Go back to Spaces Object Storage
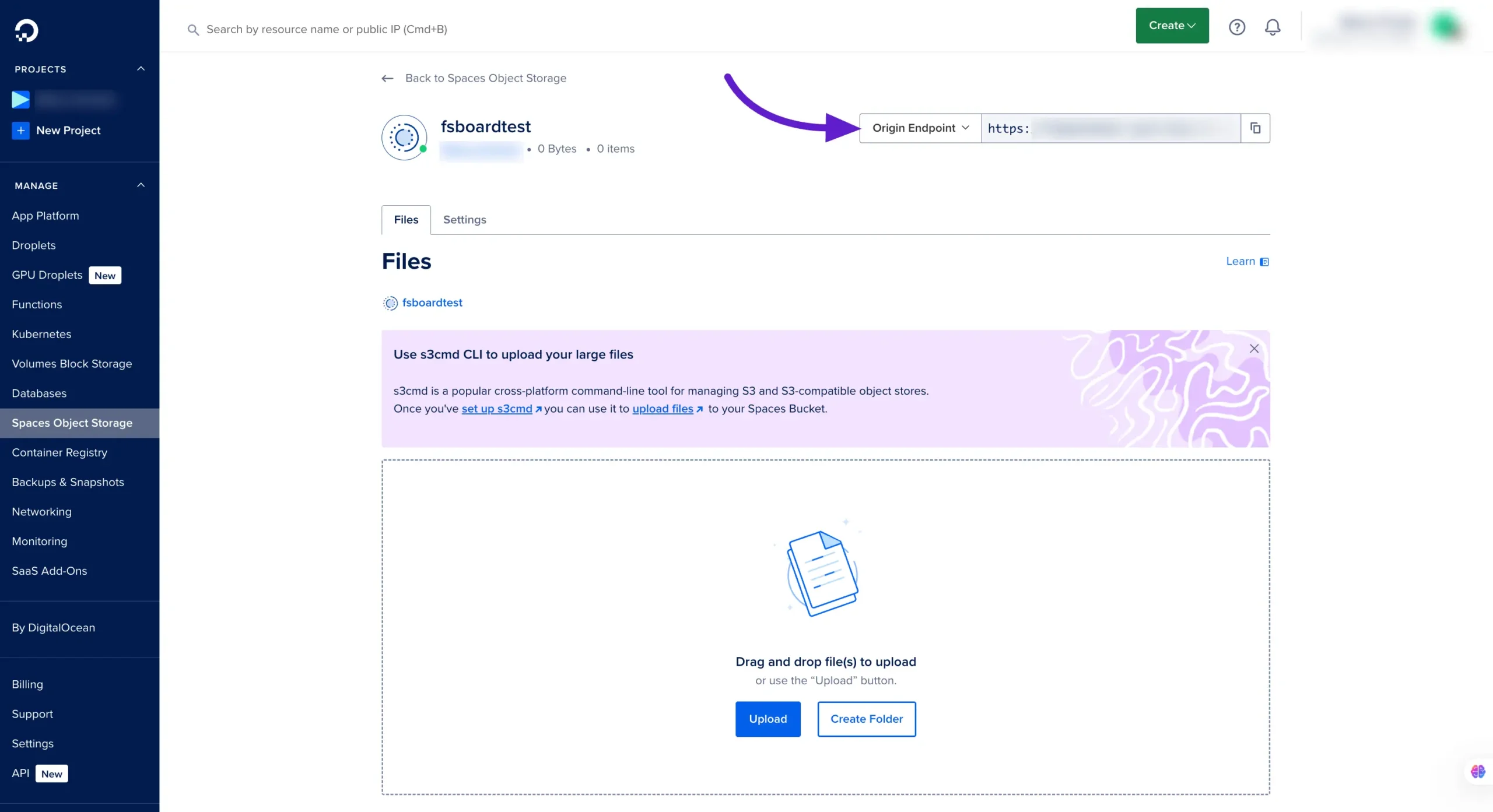This screenshot has width=1493, height=812. pyautogui.click(x=485, y=78)
